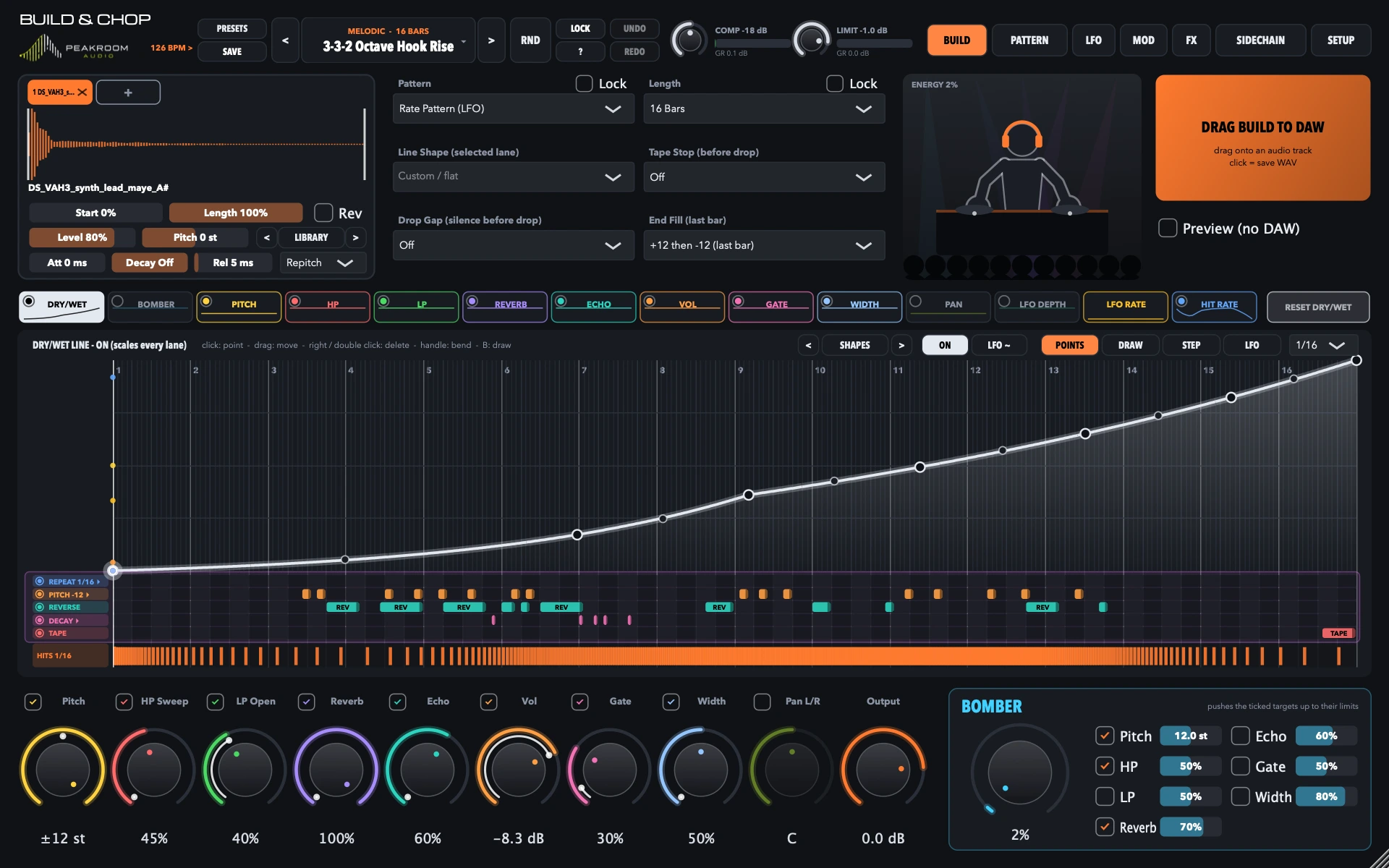Viewport: 1389px width, 868px height.
Task: Go to next preset arrow
Action: 491,41
